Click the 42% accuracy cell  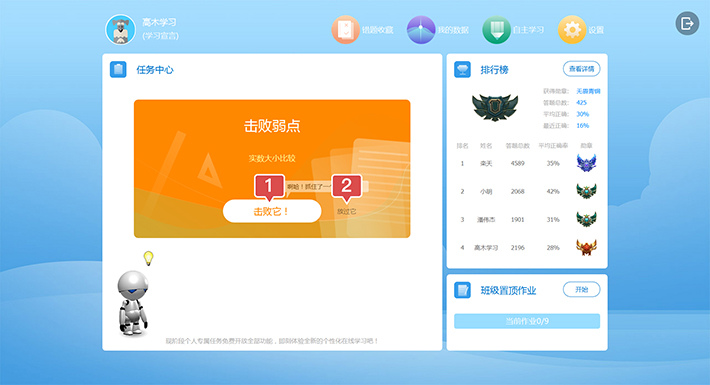click(x=553, y=192)
